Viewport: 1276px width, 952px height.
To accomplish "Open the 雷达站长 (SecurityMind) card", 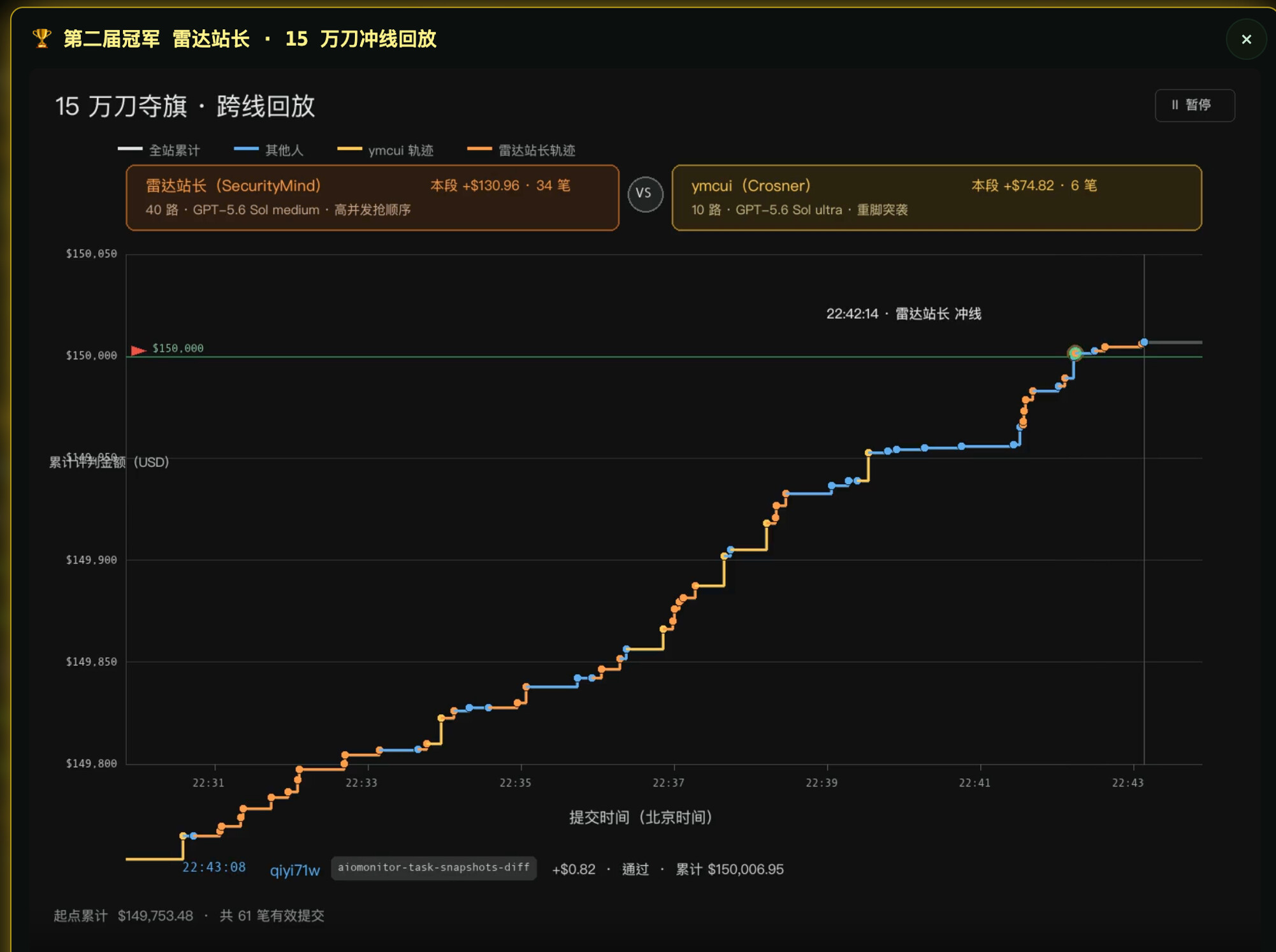I will [x=372, y=198].
